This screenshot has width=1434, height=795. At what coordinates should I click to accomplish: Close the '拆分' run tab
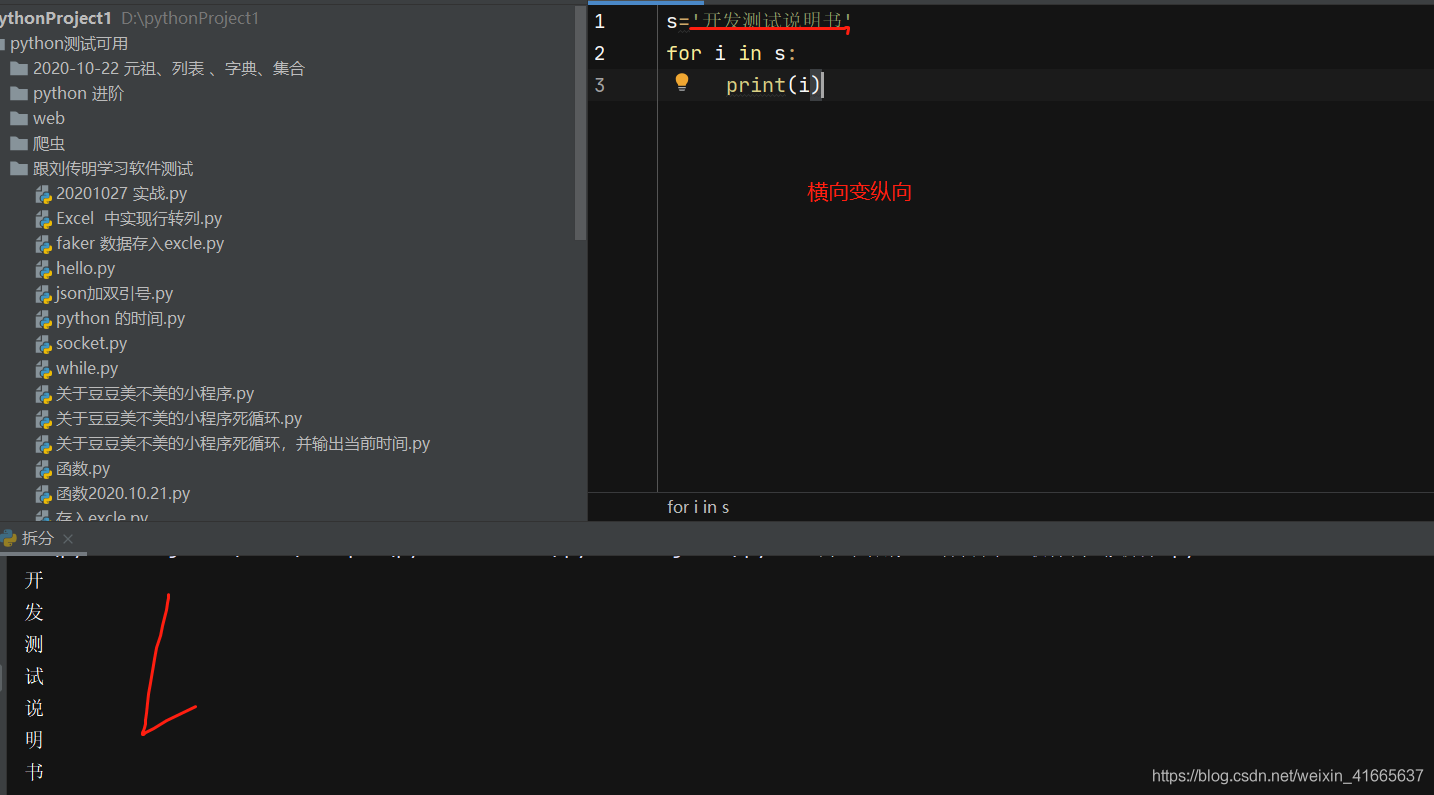point(68,538)
